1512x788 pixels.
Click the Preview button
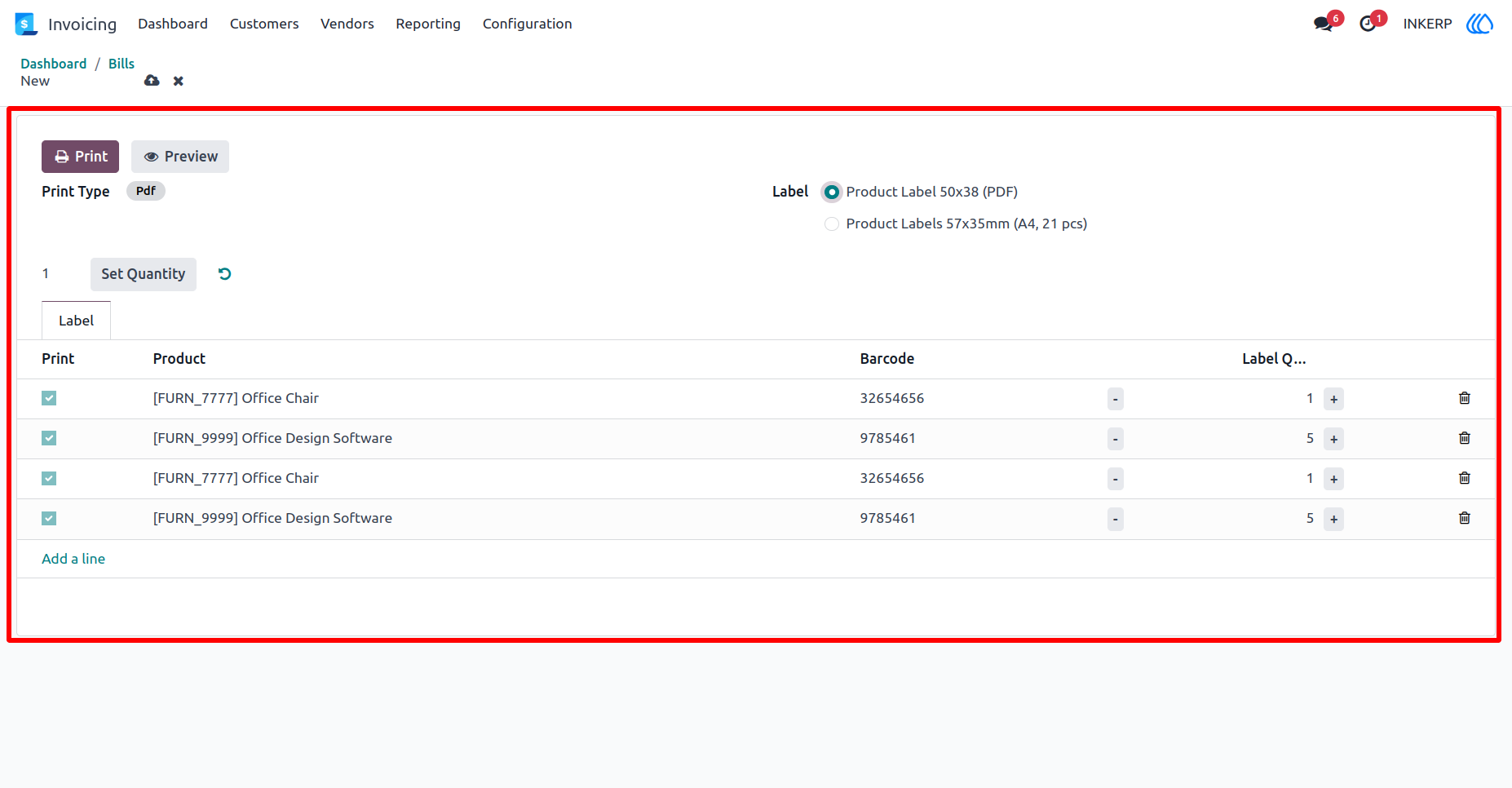[x=180, y=157]
